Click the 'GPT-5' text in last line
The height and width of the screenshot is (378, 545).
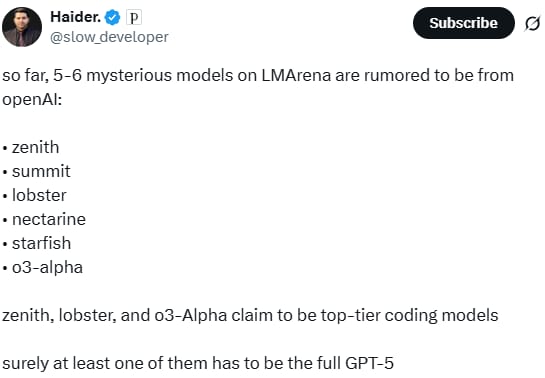click(x=369, y=363)
